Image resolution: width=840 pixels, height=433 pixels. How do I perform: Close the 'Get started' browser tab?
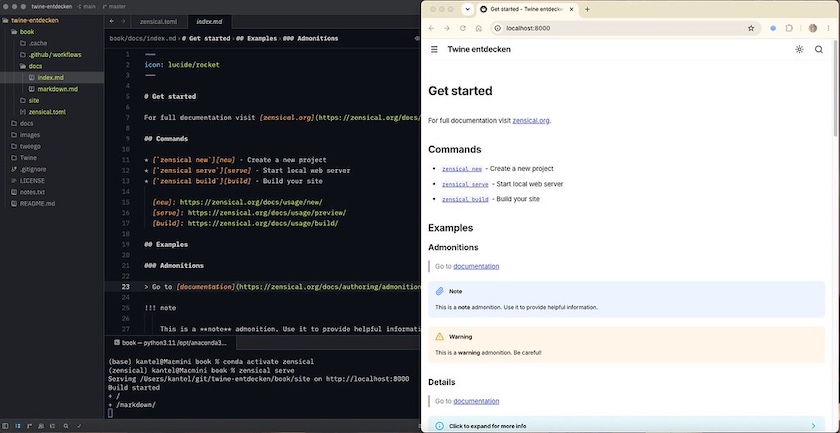pyautogui.click(x=572, y=9)
